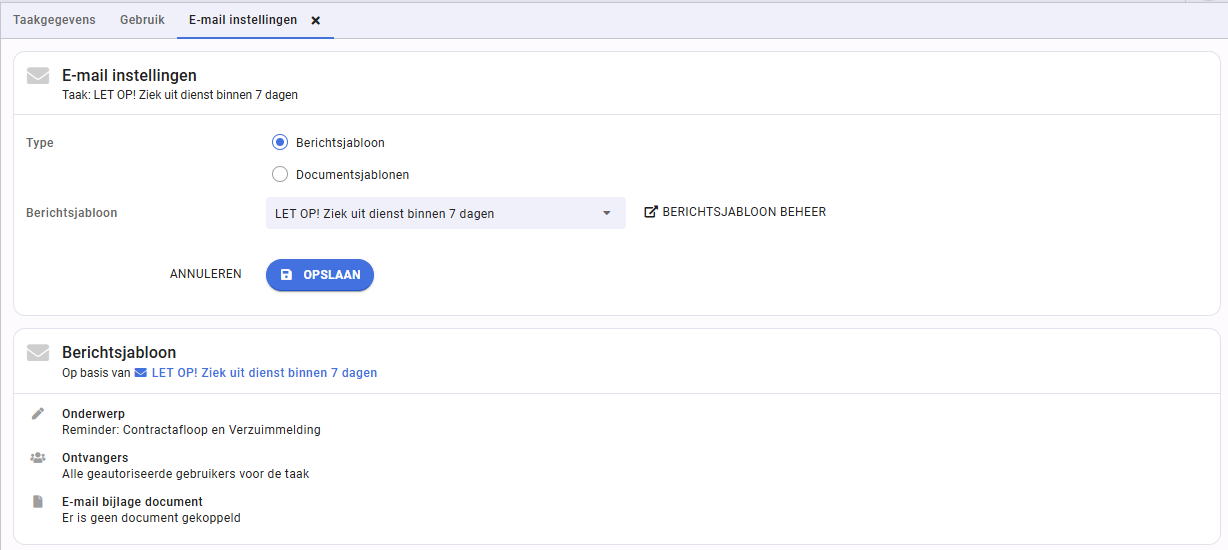
Task: Open the Gebruik tab
Action: pos(142,20)
